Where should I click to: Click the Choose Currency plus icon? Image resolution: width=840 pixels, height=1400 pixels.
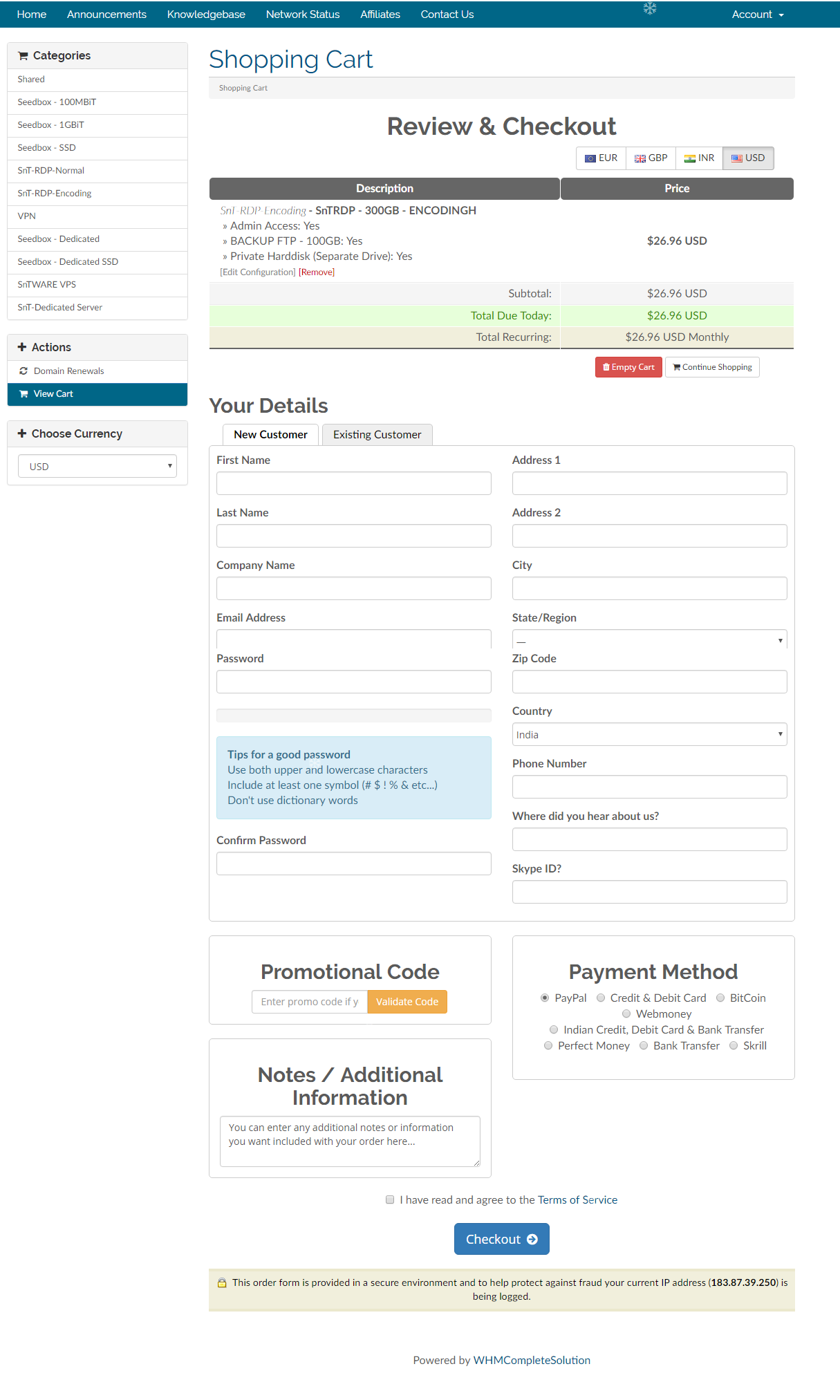point(22,433)
